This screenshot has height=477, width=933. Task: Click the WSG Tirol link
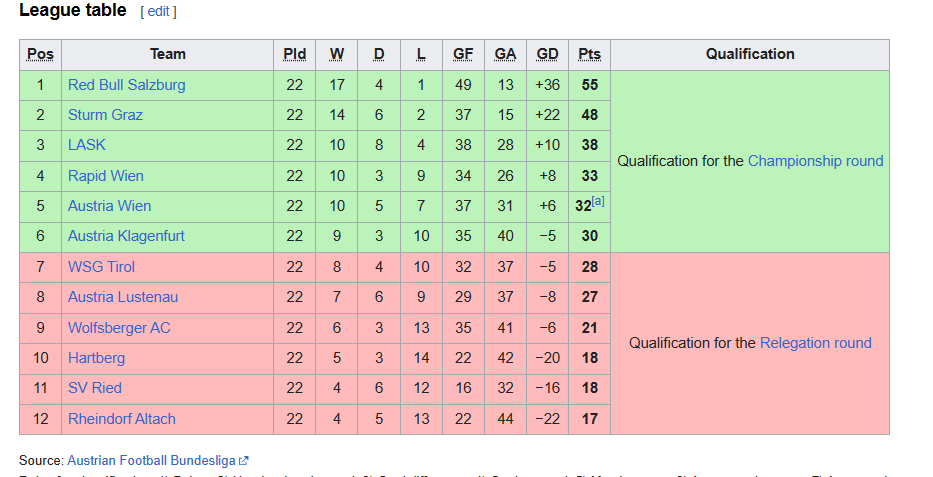(101, 266)
